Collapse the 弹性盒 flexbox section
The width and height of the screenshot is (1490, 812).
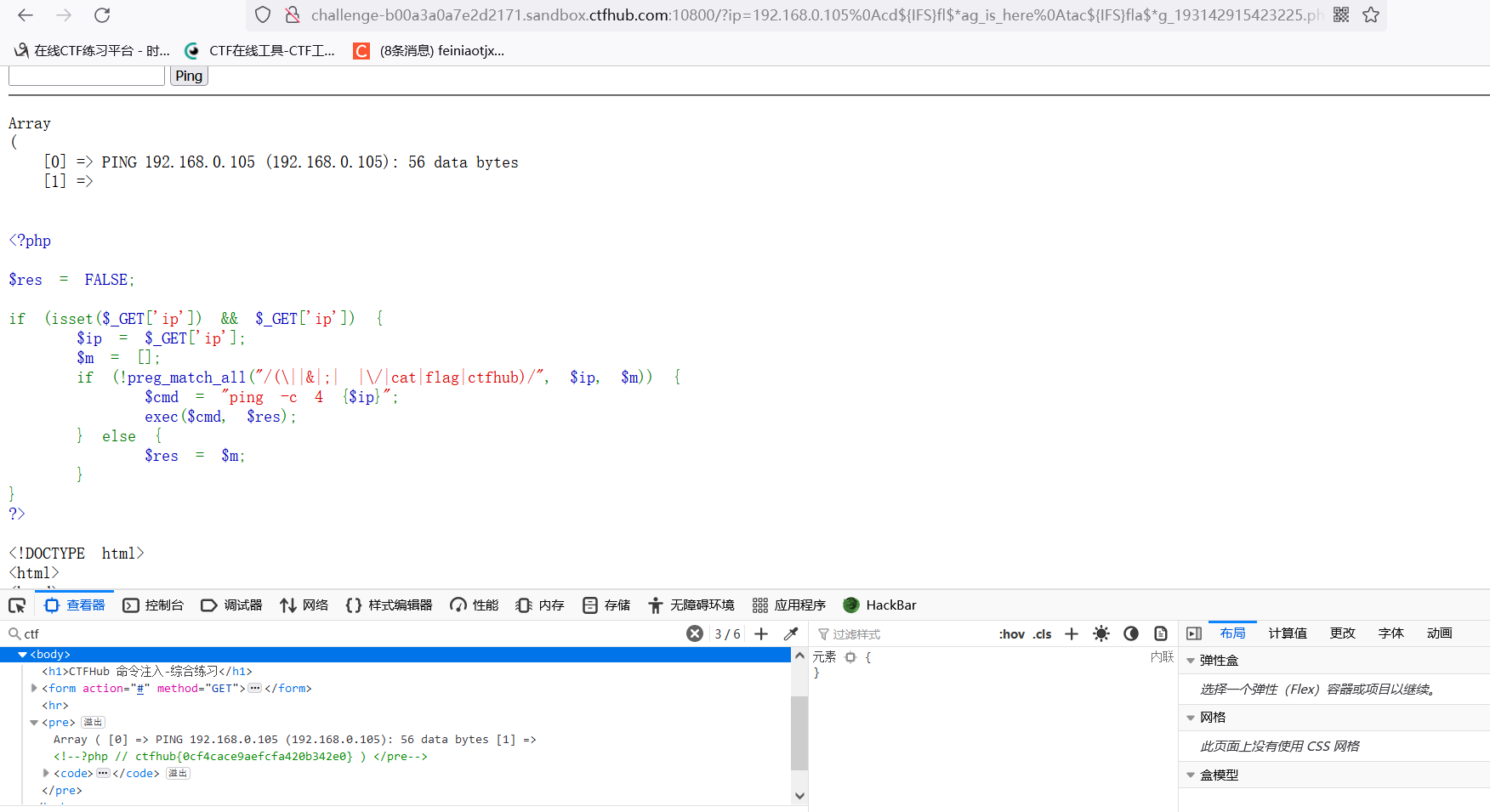1191,661
